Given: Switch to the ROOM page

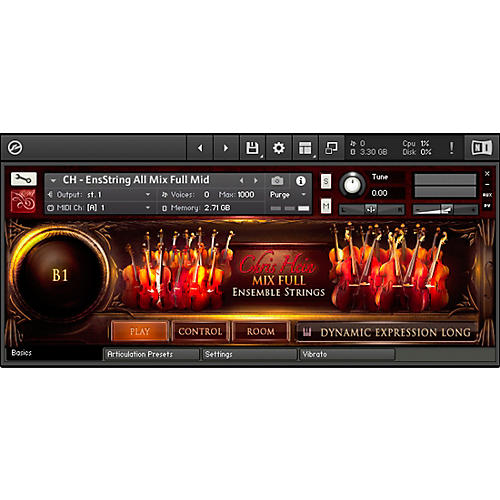Looking at the screenshot, I should pos(261,331).
